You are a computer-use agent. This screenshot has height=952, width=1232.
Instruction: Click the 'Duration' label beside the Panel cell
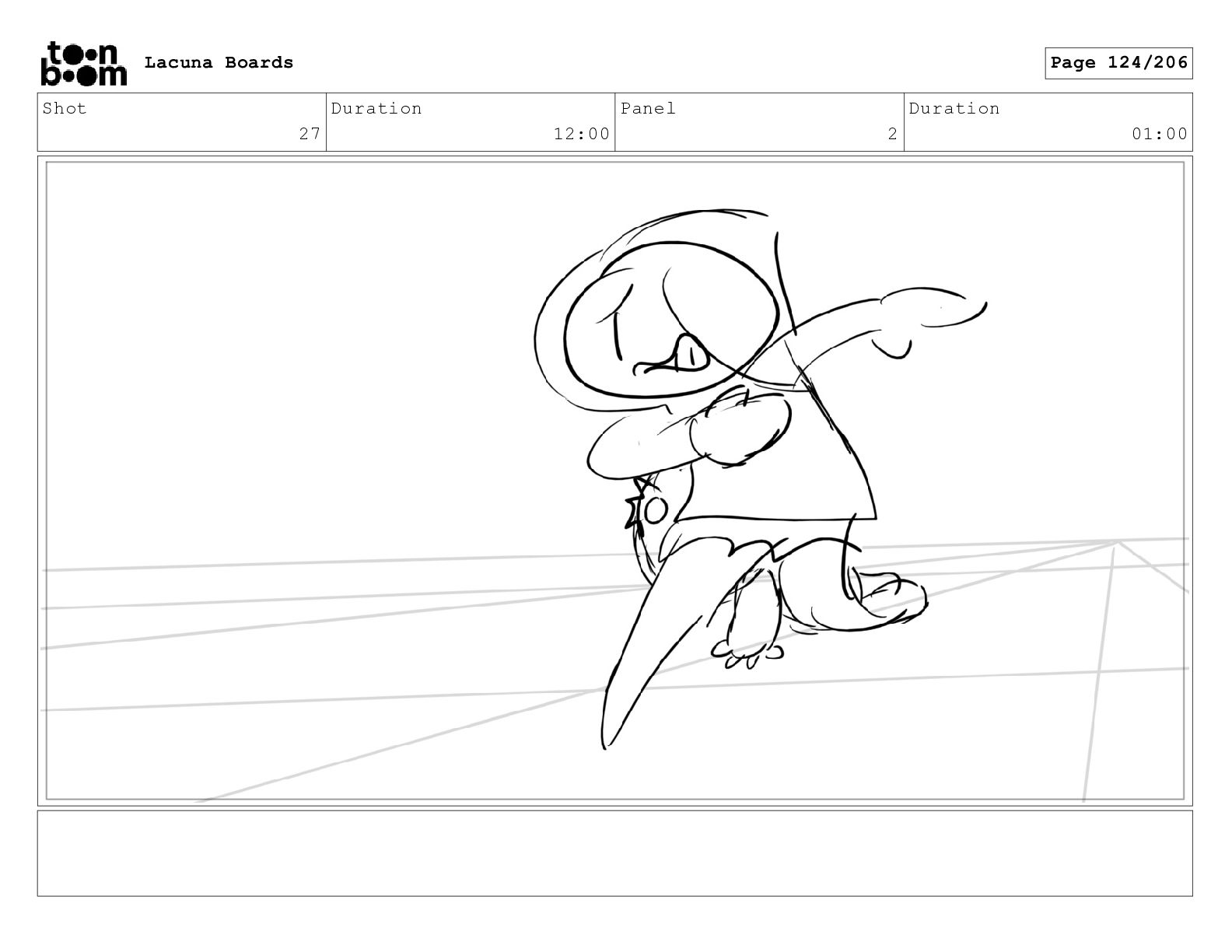tap(954, 108)
